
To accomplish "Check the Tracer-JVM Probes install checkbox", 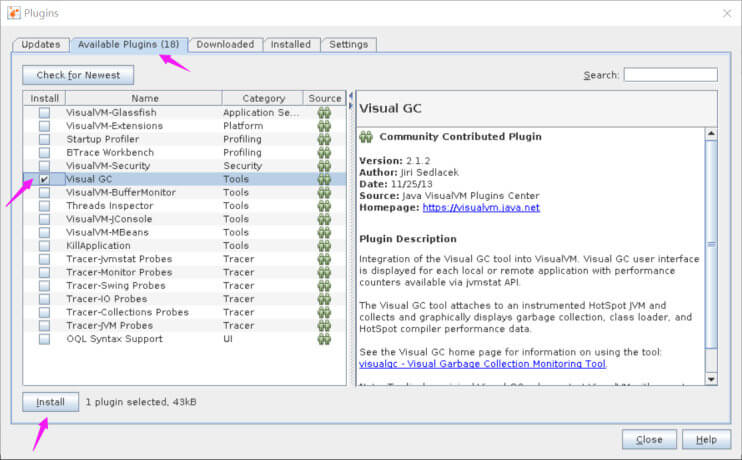I will tap(44, 326).
